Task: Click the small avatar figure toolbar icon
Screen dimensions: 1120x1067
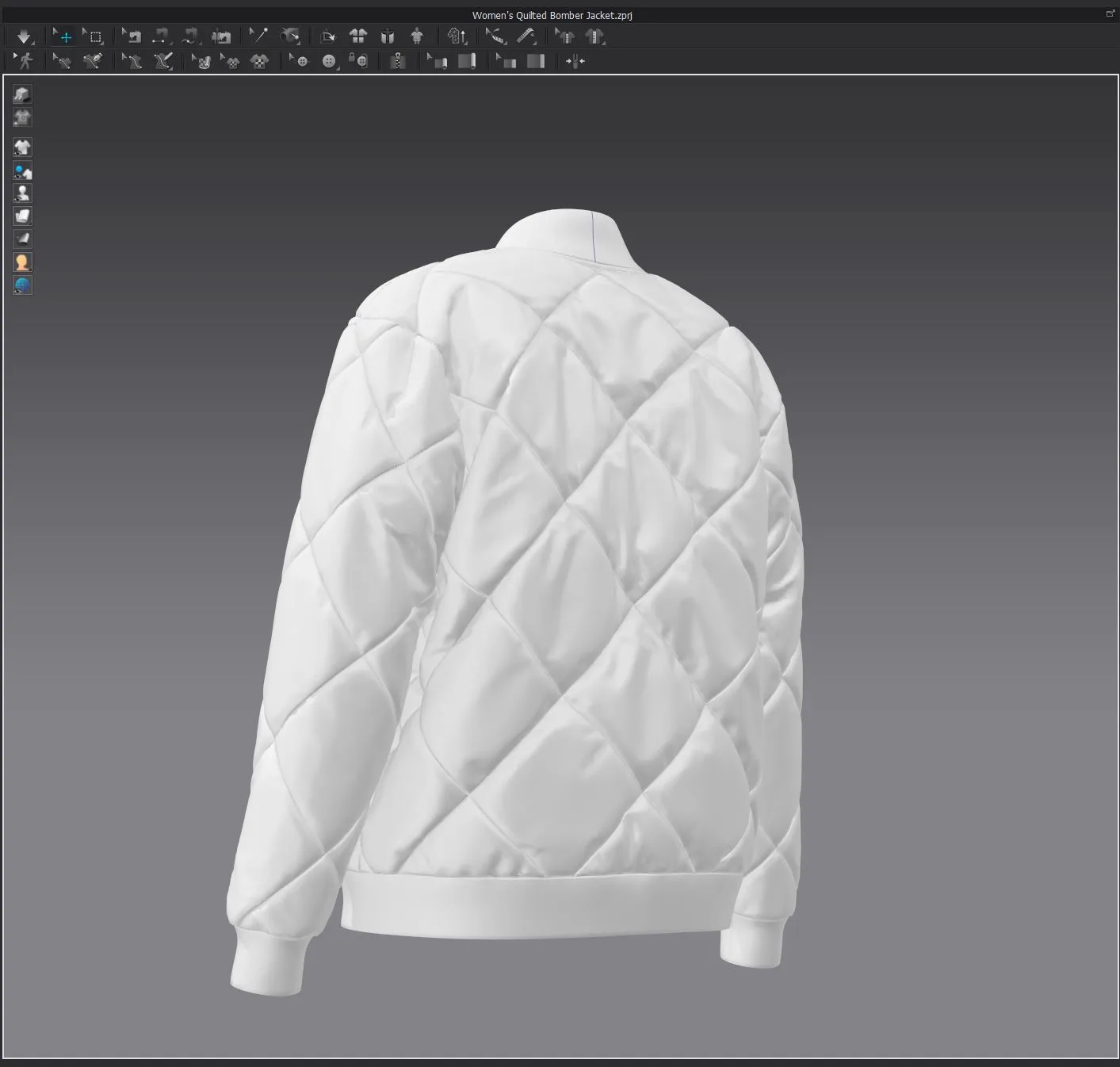Action: coord(417,36)
